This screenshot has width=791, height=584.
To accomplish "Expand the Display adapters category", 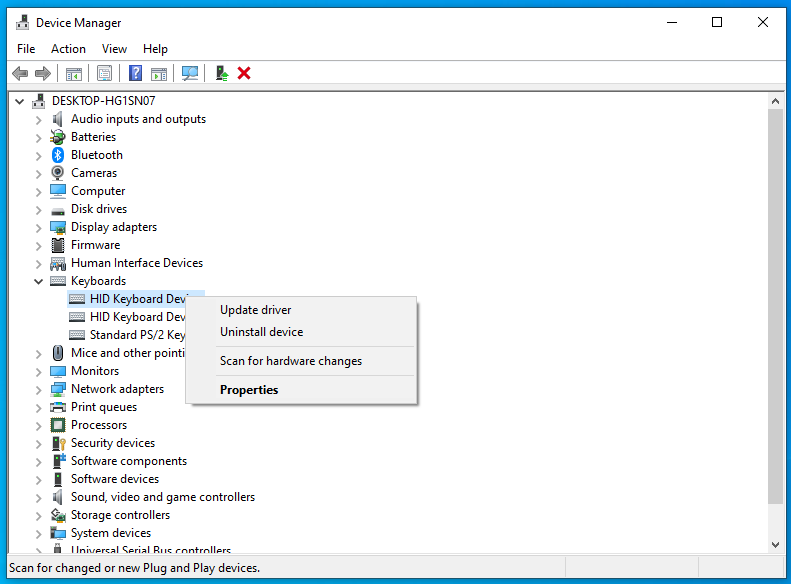I will (39, 227).
